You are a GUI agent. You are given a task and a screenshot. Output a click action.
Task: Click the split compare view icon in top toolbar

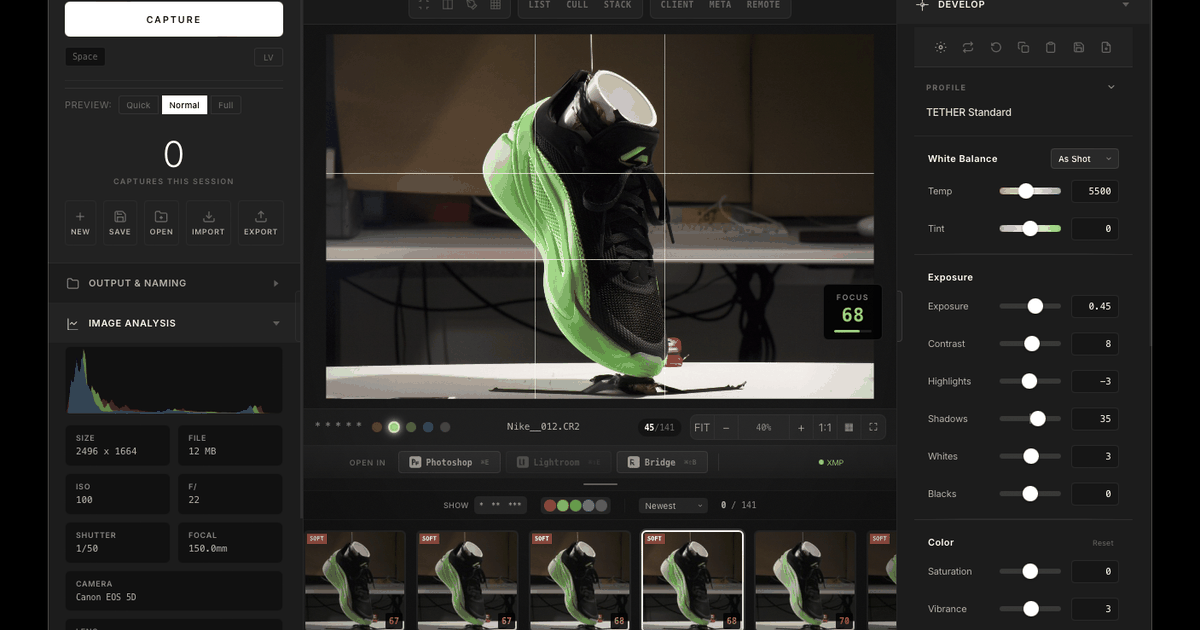tap(448, 5)
